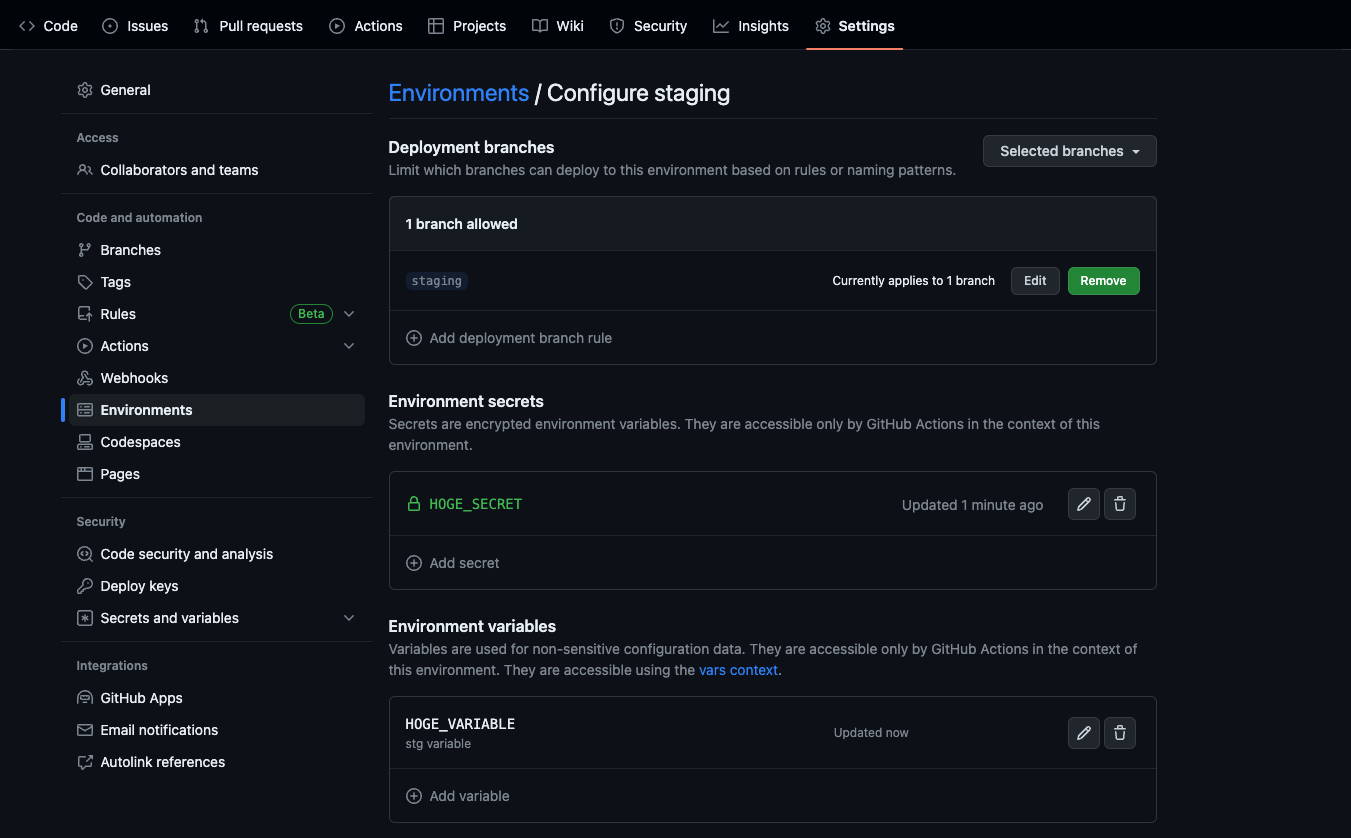The width and height of the screenshot is (1351, 838).
Task: Edit HOGE_VARIABLE using the pencil icon
Action: 1083,732
